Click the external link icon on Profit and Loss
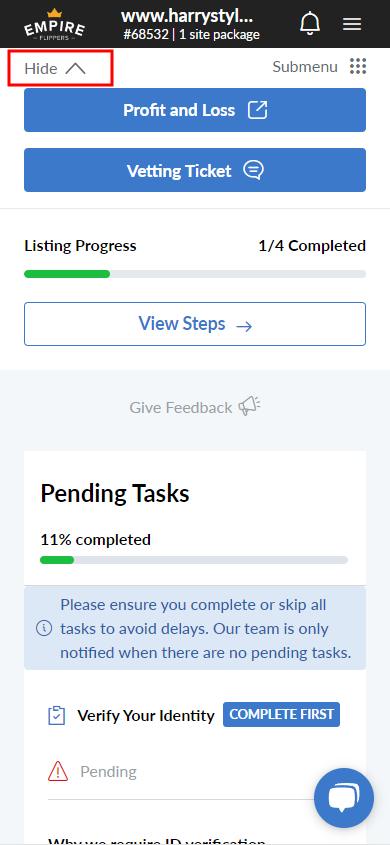390x845 pixels. (x=257, y=110)
